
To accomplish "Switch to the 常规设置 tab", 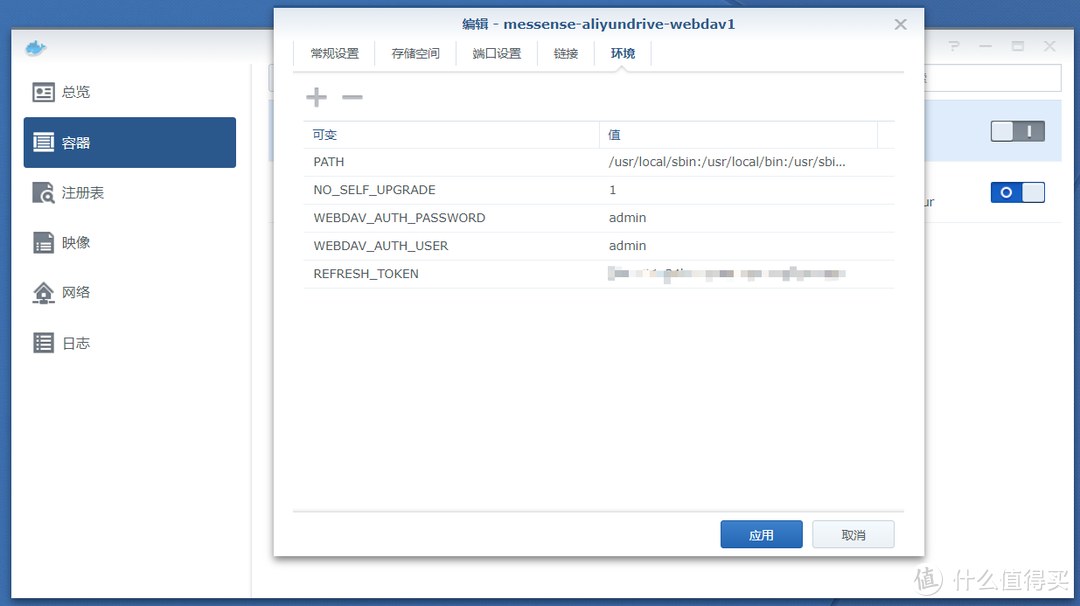I will [334, 54].
